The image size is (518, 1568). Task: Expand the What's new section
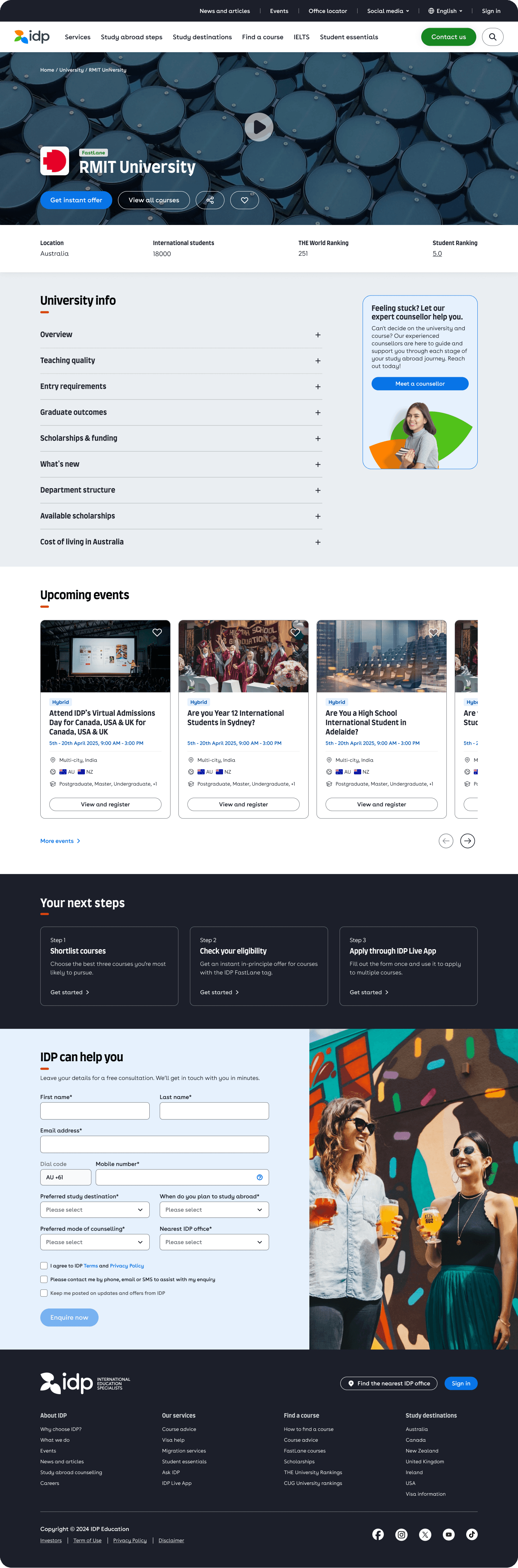[181, 464]
